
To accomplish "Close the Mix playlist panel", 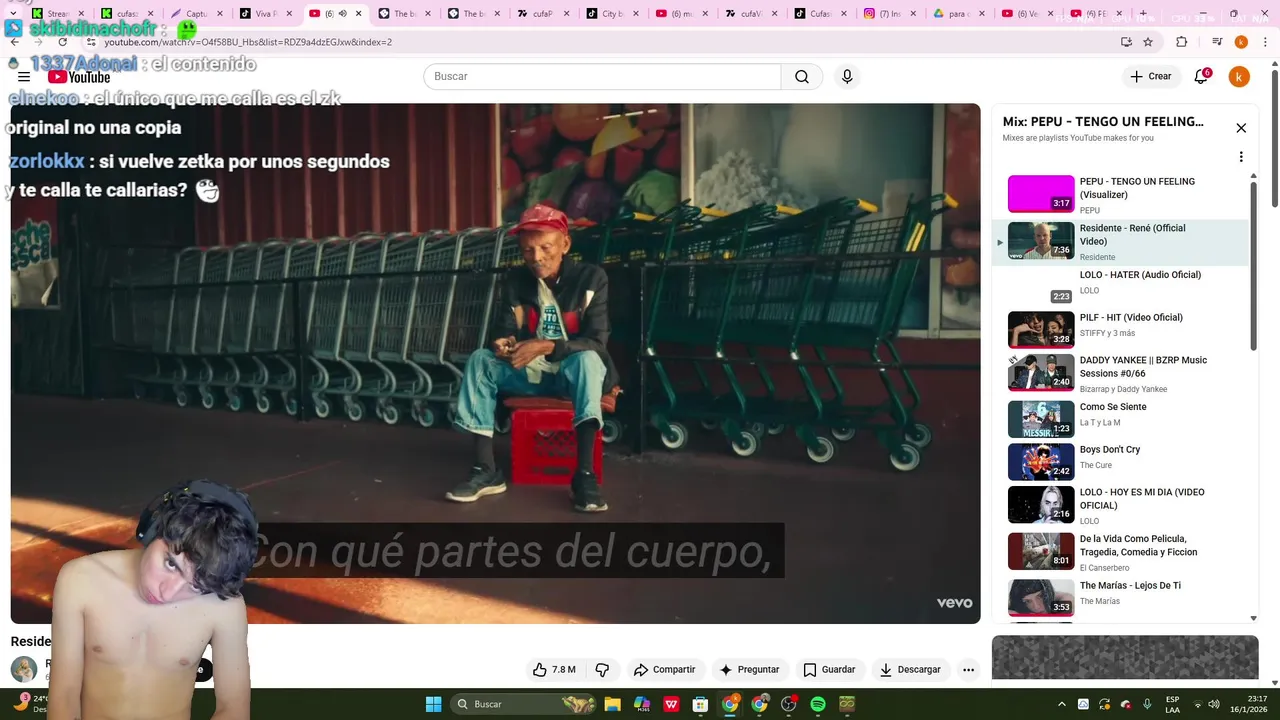I will coord(1241,128).
